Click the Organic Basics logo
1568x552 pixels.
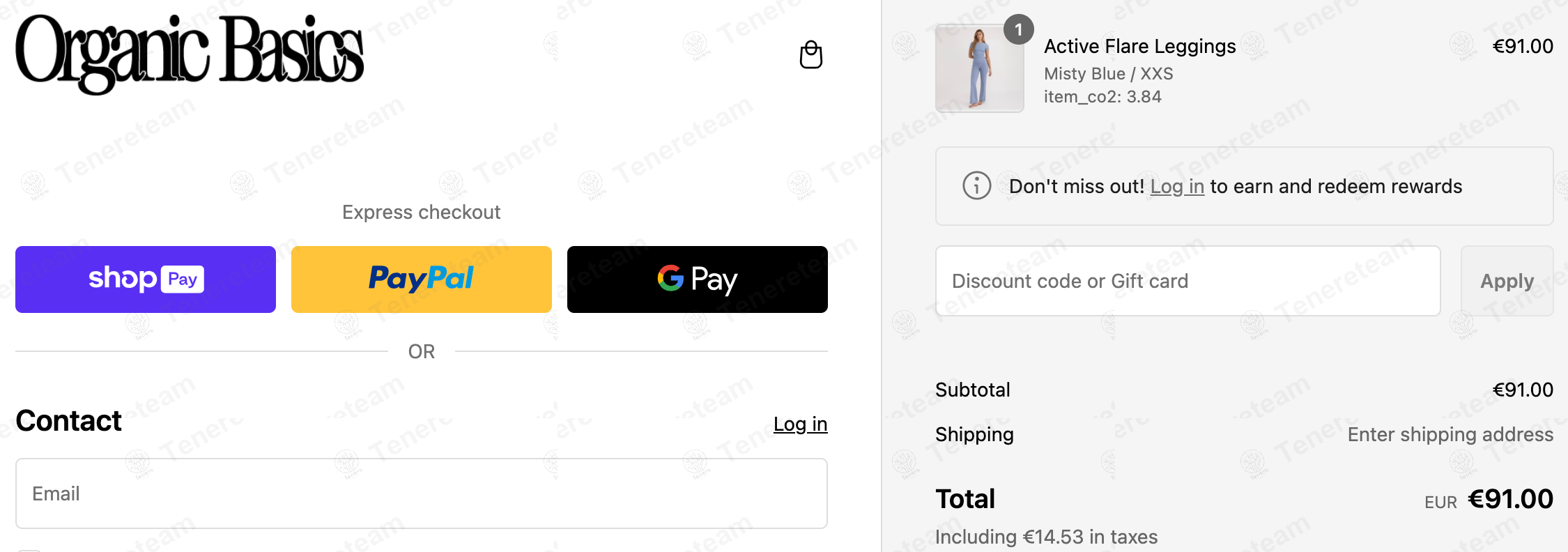click(190, 54)
